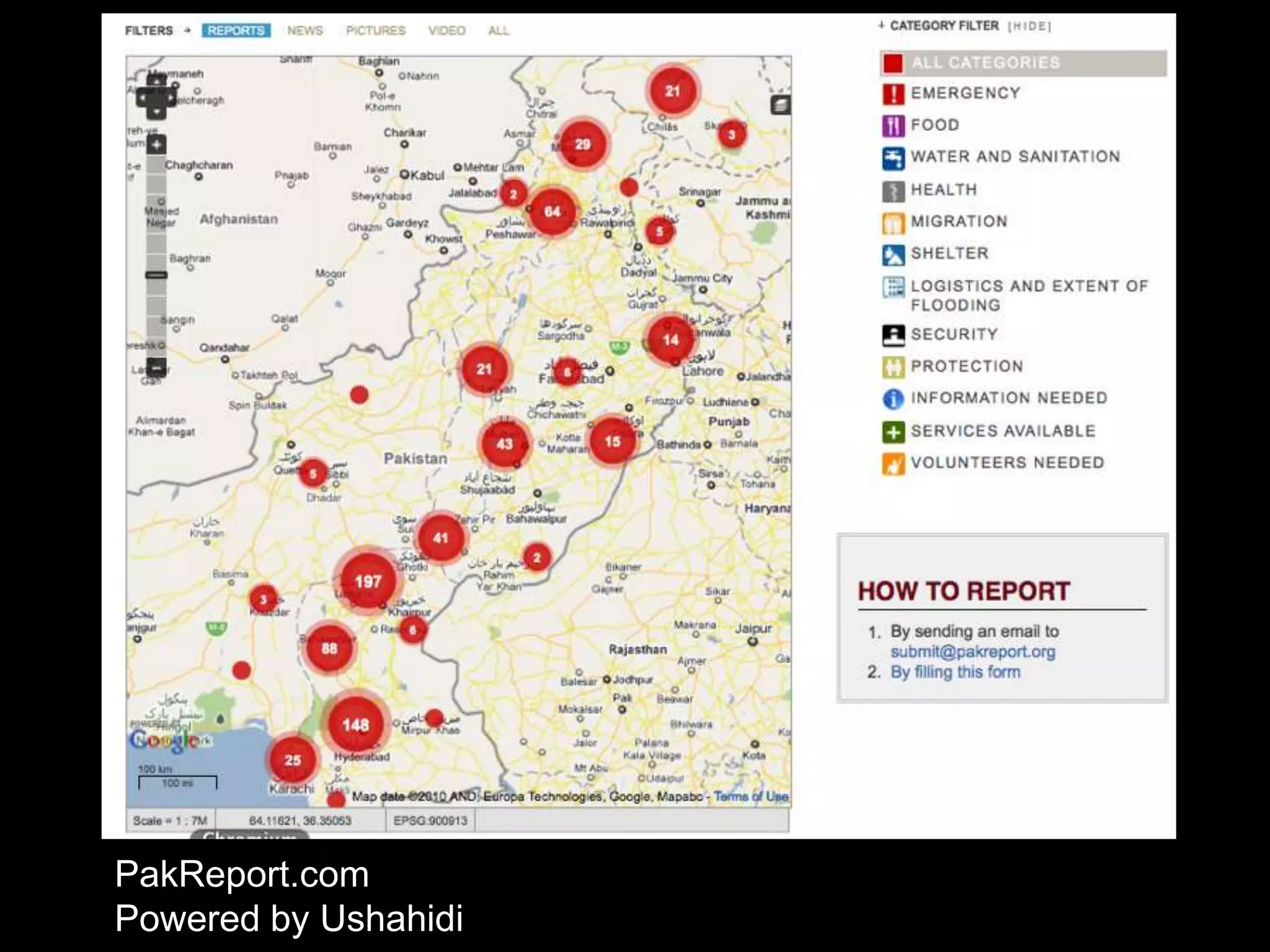Screen dimensions: 1270x952
Task: Select the Protection category icon
Action: (x=893, y=367)
